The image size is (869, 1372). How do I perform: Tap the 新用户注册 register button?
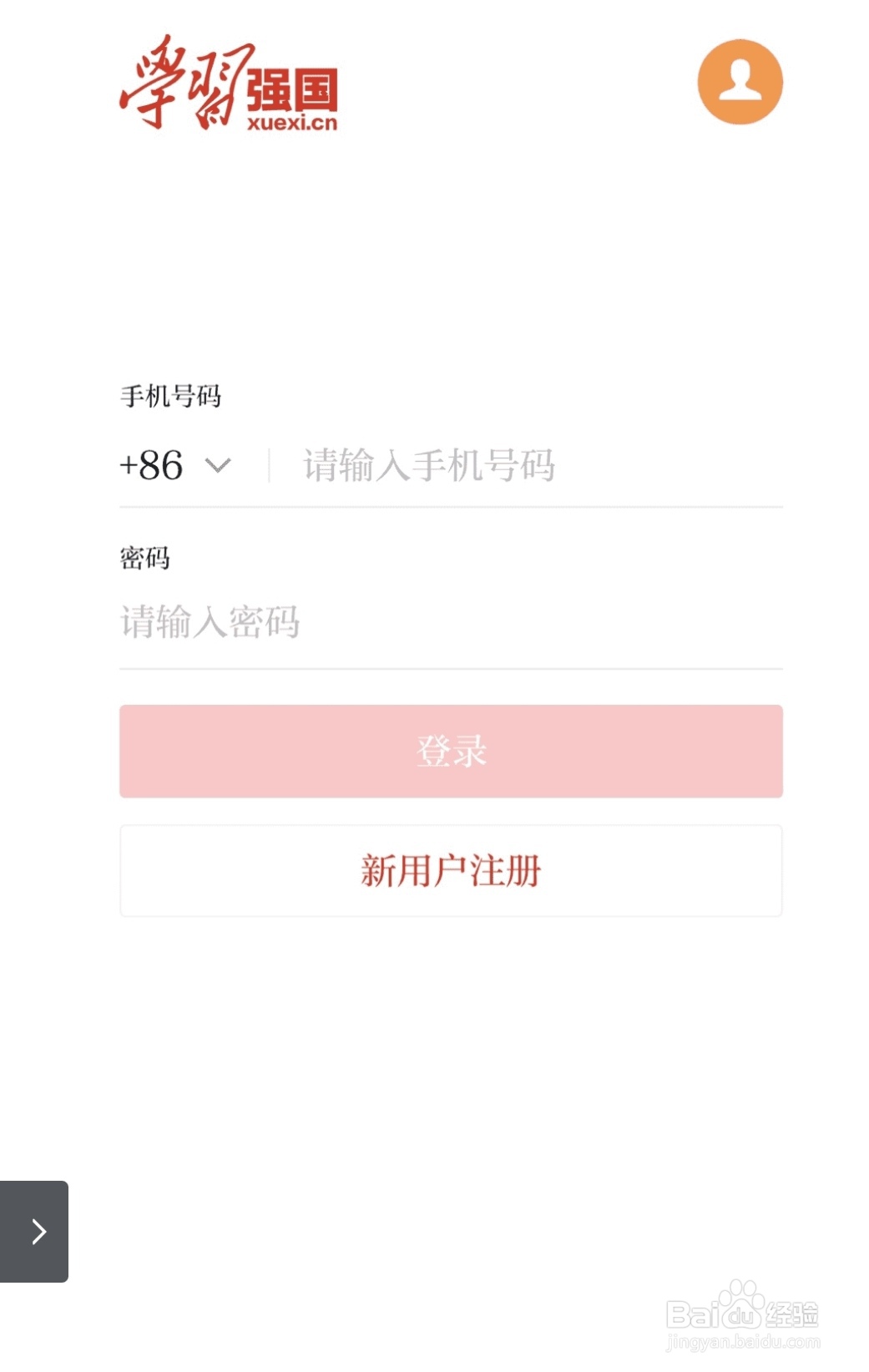451,870
